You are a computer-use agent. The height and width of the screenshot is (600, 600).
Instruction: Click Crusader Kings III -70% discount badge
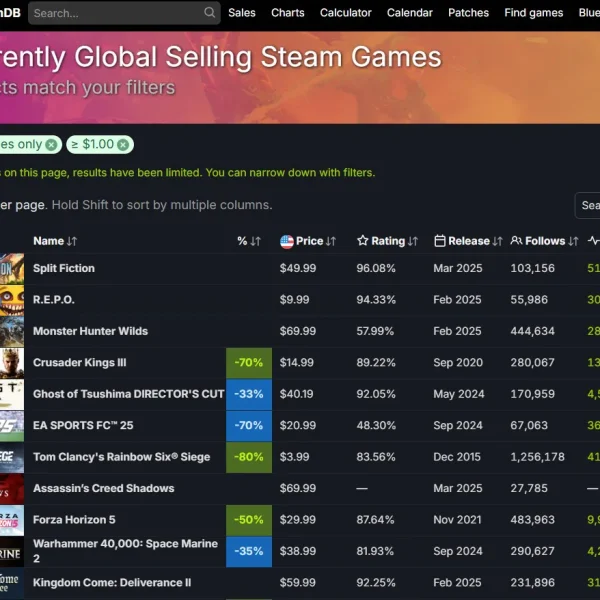coord(249,363)
